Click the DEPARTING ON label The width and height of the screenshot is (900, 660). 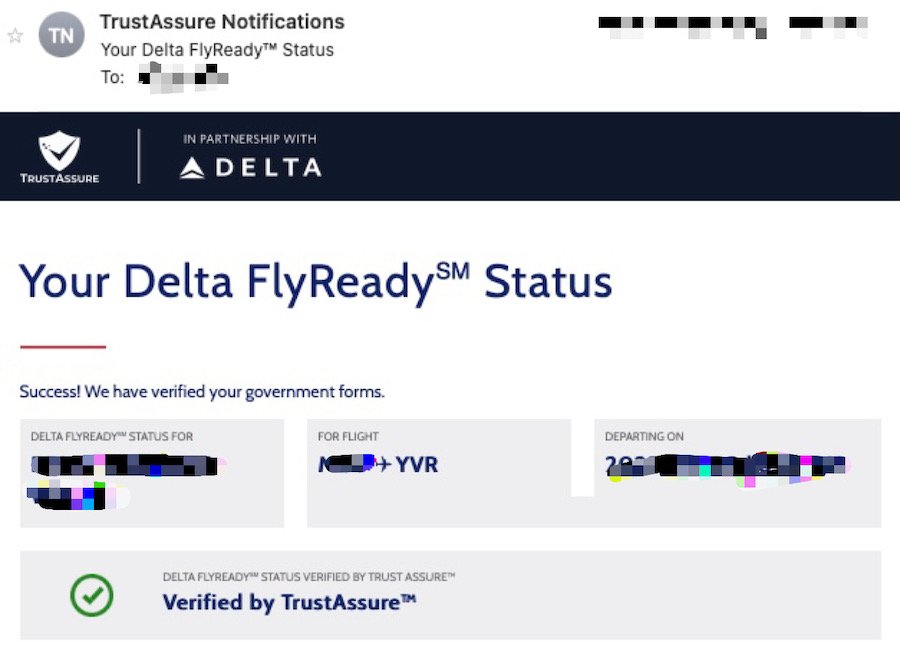point(644,436)
